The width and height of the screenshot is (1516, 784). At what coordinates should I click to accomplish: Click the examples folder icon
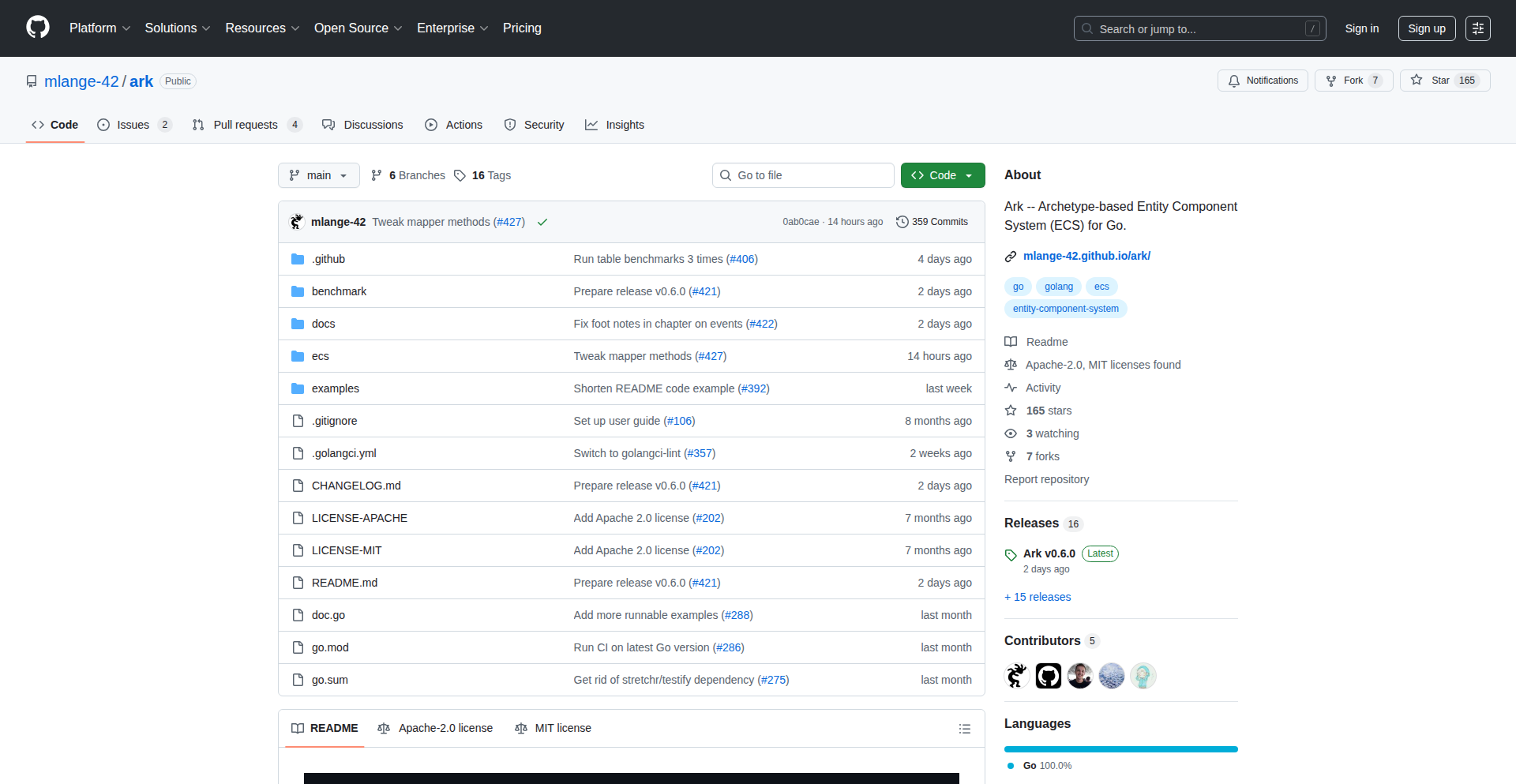298,388
